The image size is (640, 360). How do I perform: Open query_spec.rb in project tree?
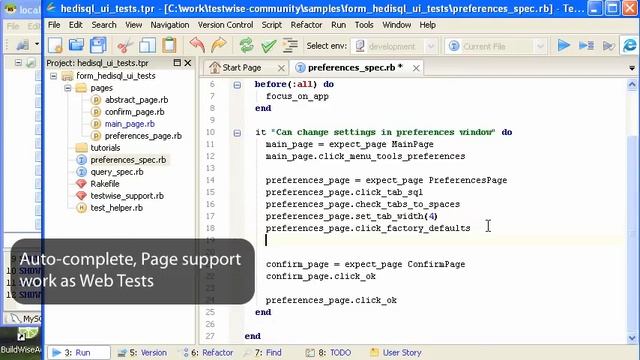(117, 172)
